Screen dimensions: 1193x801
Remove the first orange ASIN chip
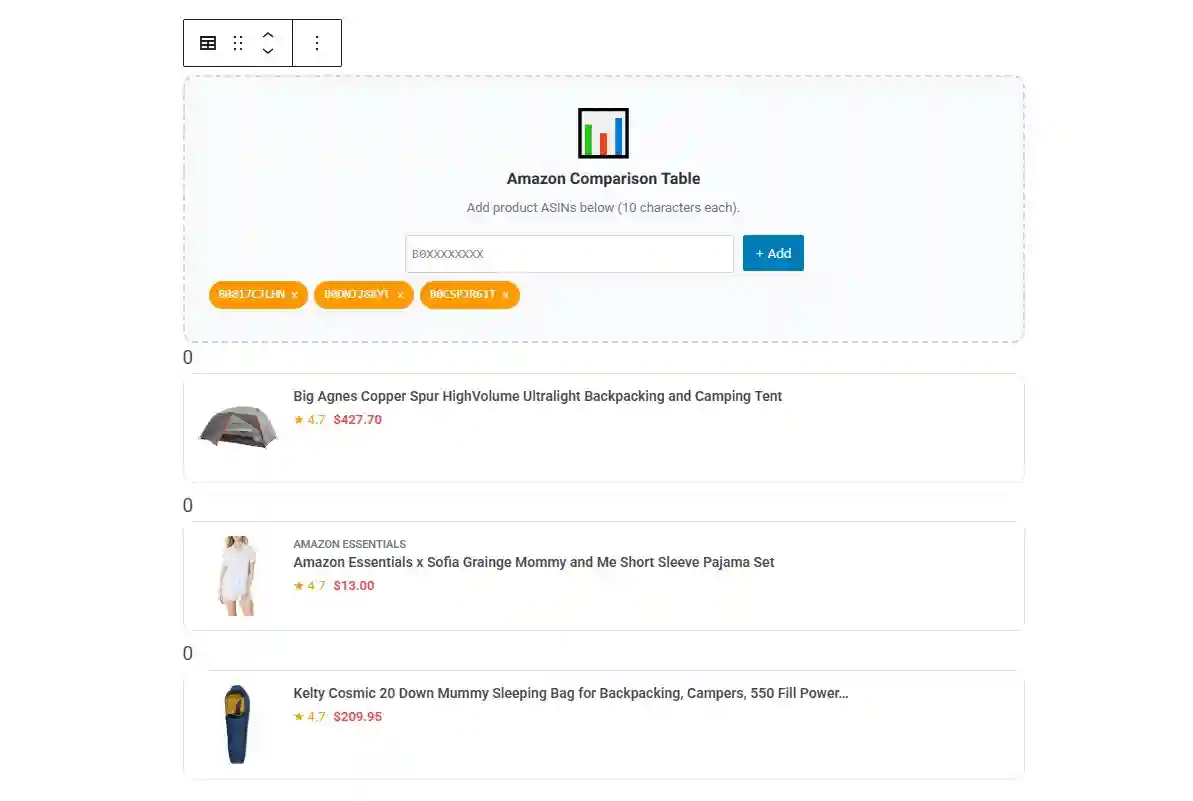295,296
